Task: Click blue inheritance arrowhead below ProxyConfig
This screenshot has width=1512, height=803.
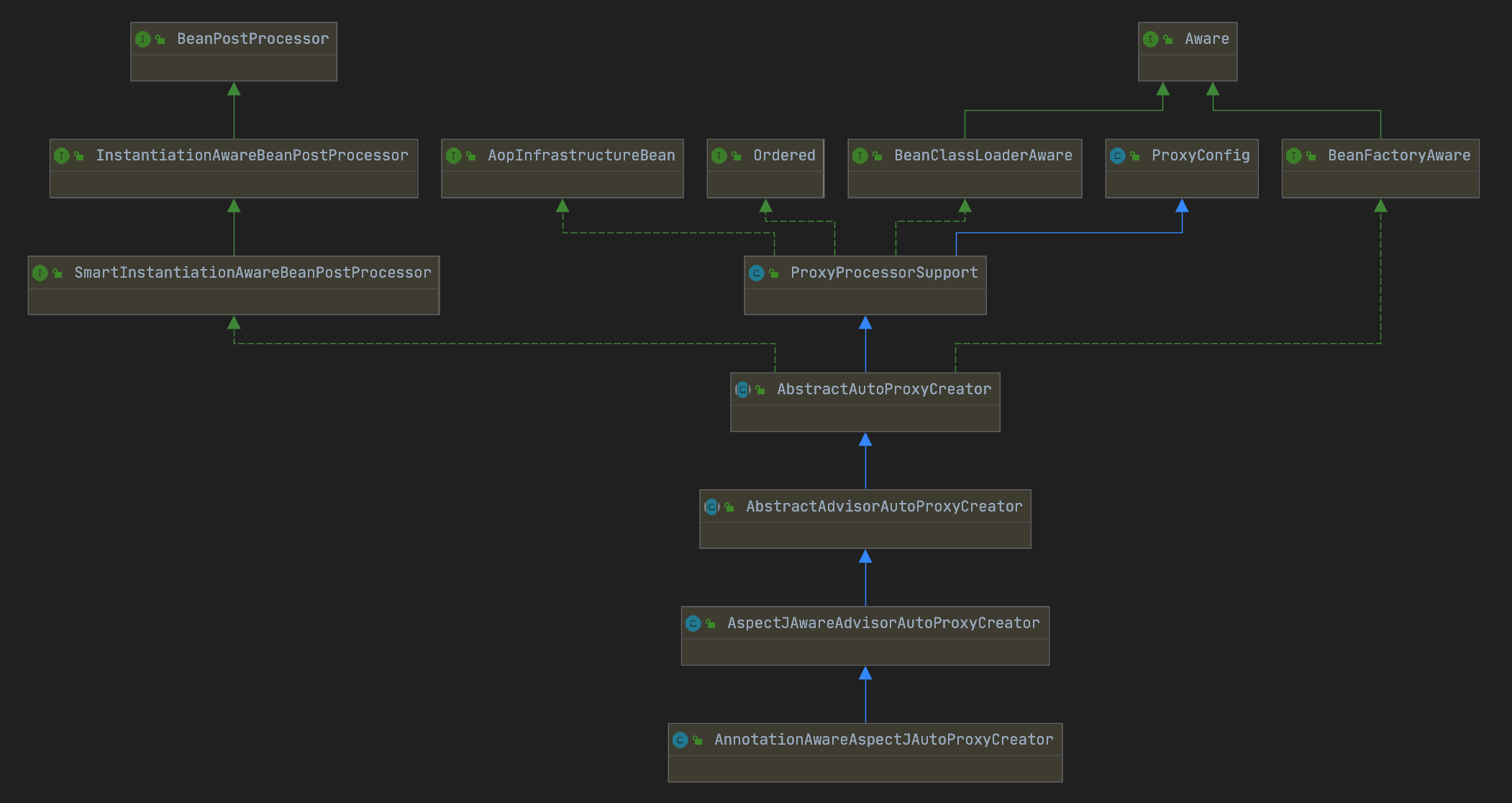Action: click(x=1182, y=207)
